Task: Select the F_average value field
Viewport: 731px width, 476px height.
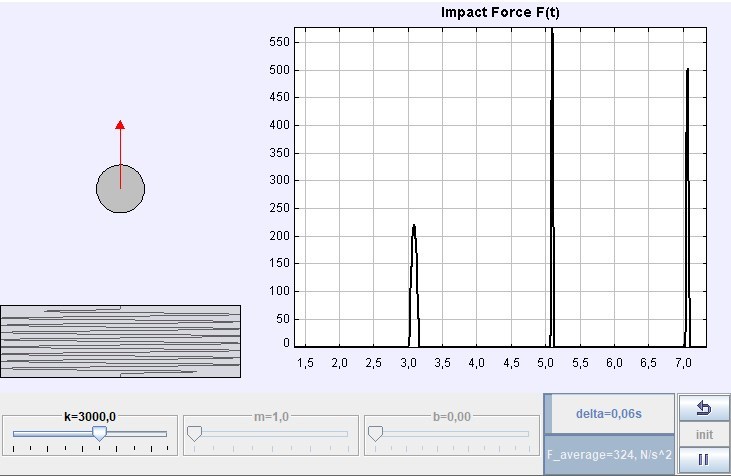Action: [608, 454]
